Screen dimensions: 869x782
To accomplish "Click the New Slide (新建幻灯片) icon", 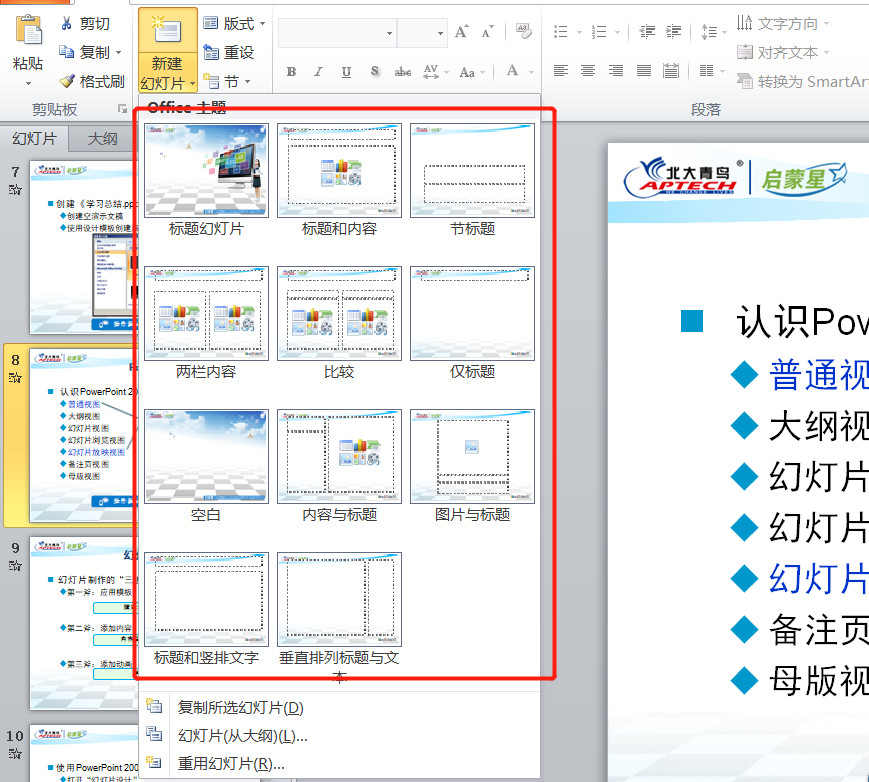I will (x=166, y=30).
